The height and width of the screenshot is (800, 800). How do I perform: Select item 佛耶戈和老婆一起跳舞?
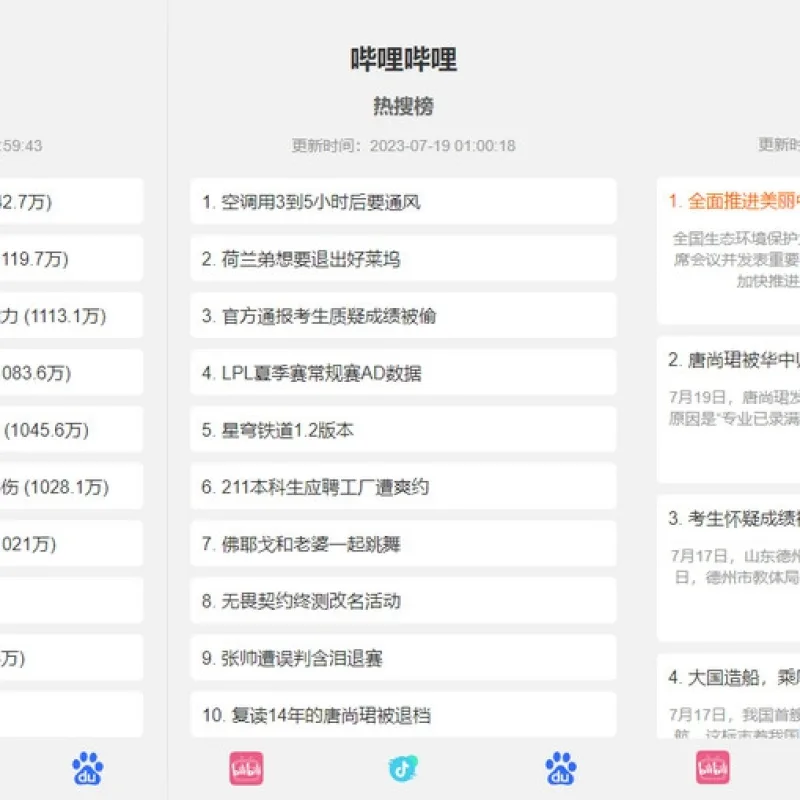(x=403, y=544)
